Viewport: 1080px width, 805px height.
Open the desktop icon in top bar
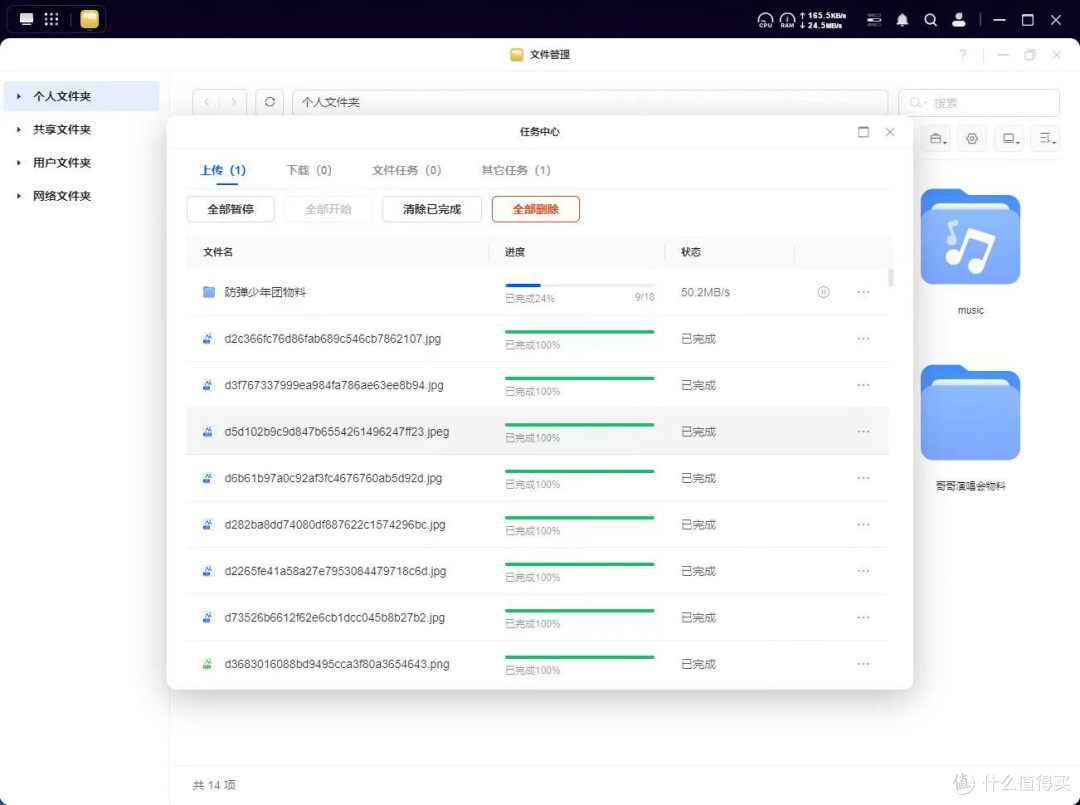pos(26,19)
